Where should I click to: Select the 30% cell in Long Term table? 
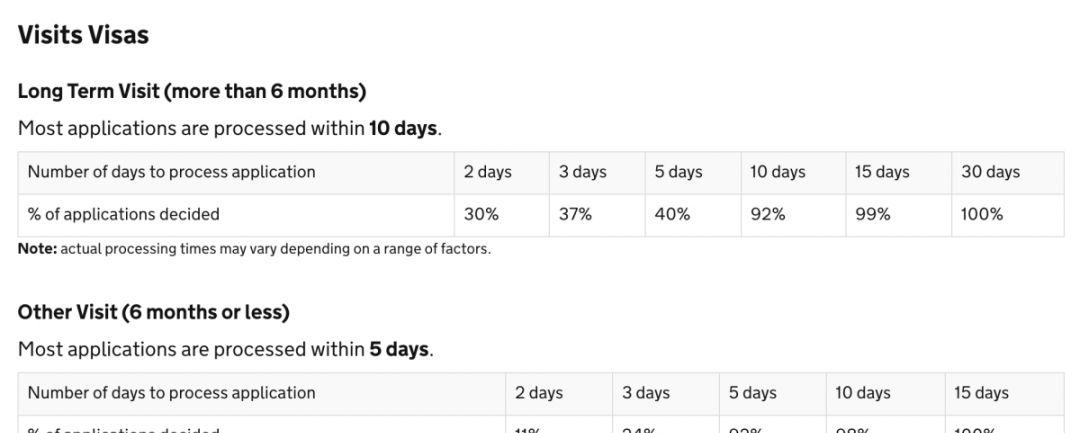481,214
